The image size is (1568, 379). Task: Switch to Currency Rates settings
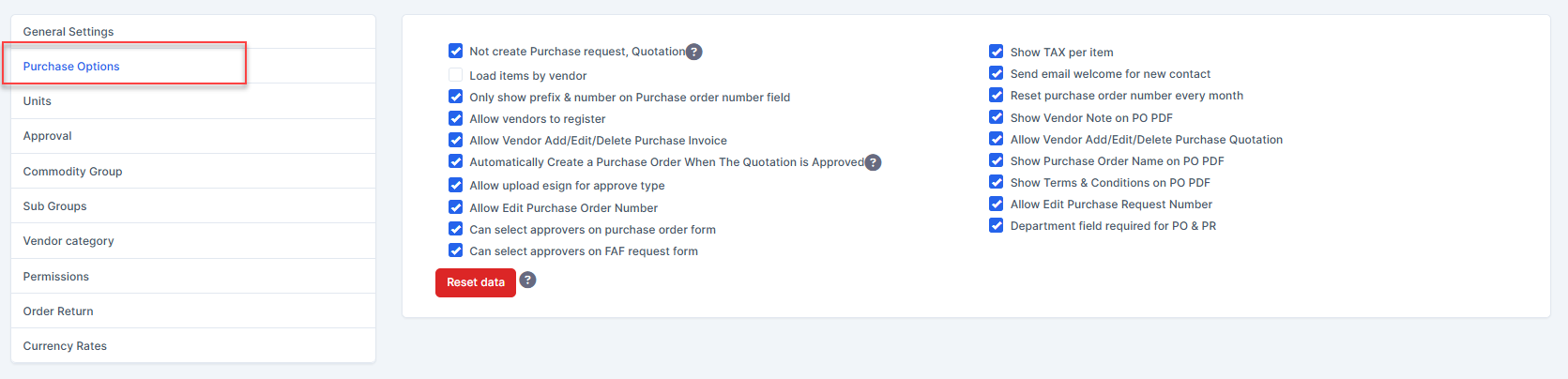tap(65, 346)
